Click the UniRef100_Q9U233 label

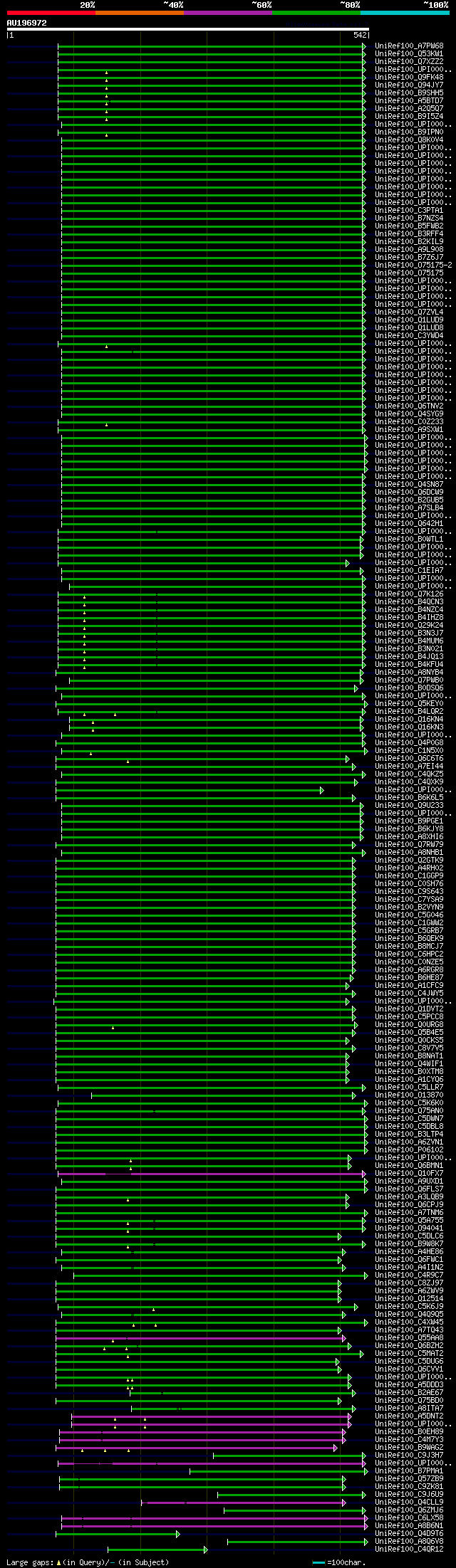point(409,805)
